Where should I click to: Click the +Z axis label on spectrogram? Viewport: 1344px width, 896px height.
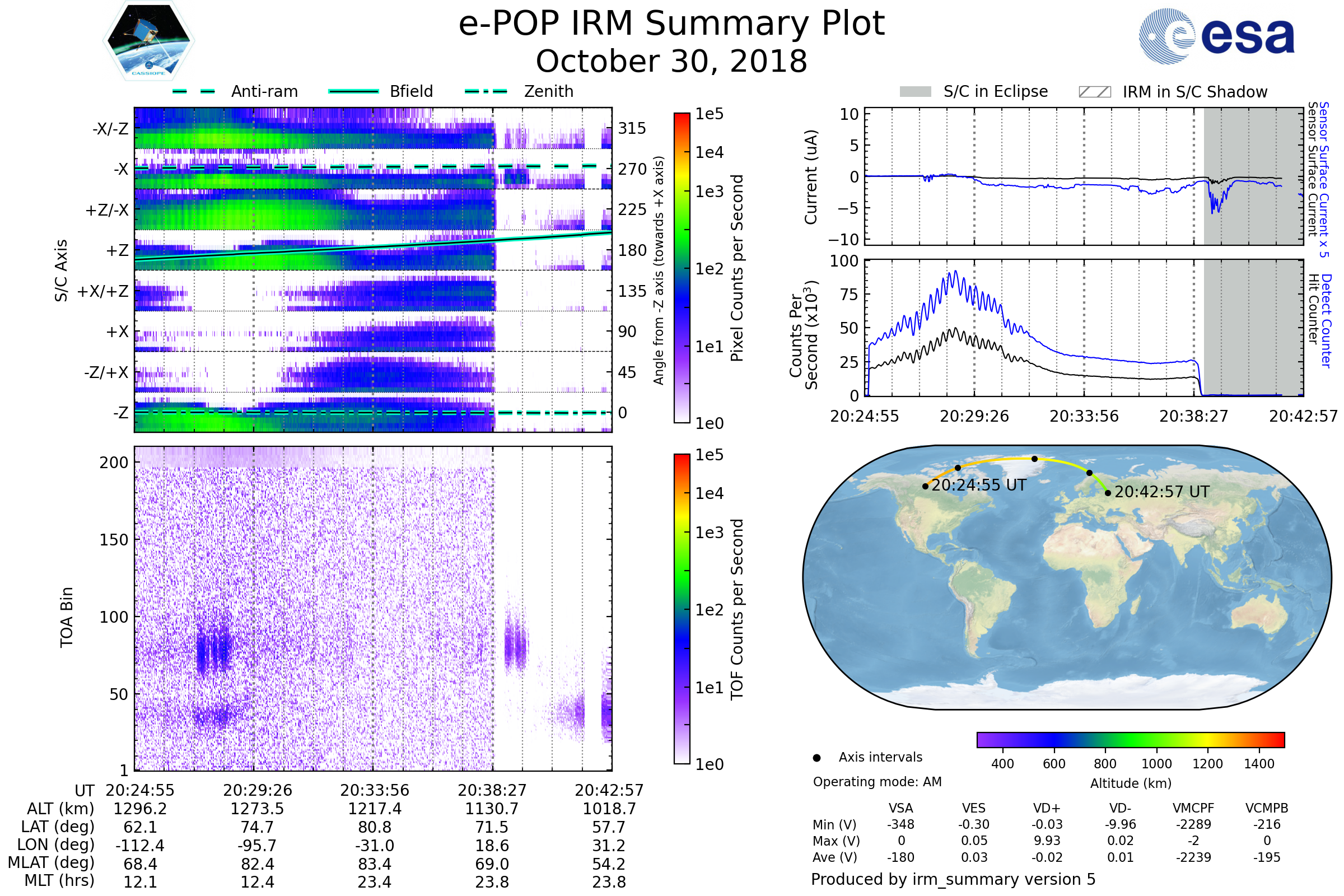tap(117, 250)
